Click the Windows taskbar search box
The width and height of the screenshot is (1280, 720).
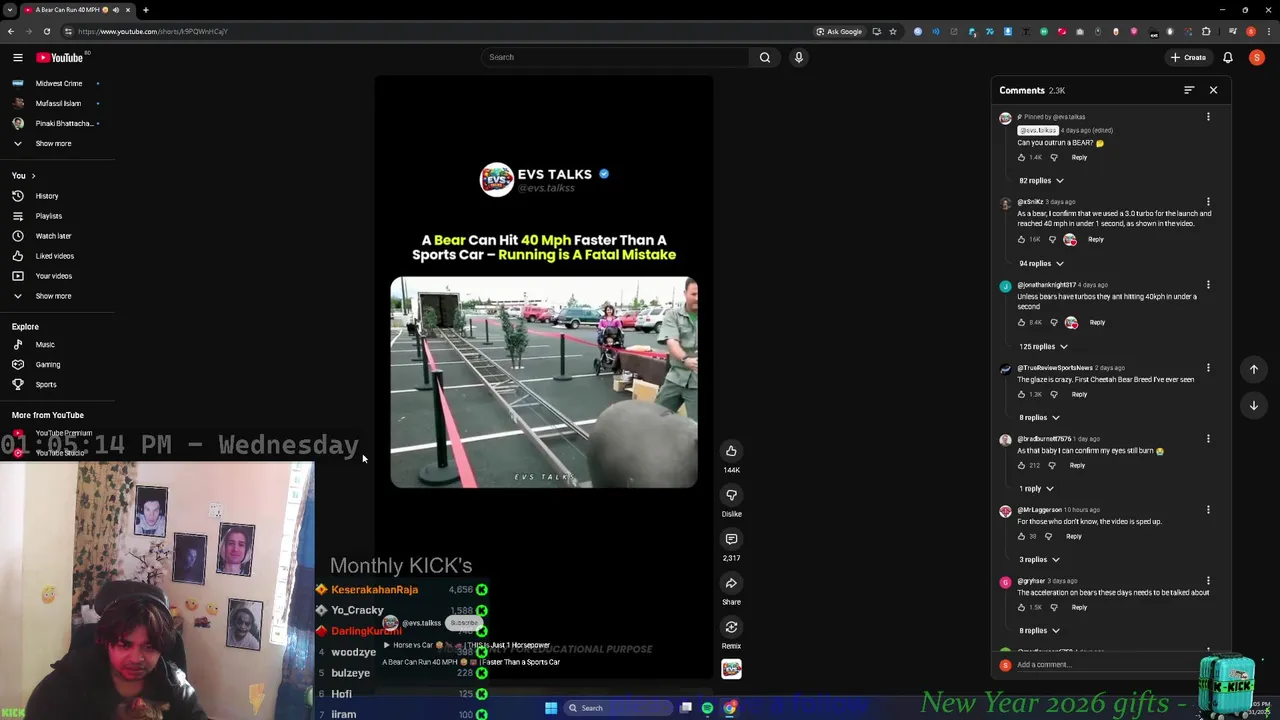tap(618, 708)
